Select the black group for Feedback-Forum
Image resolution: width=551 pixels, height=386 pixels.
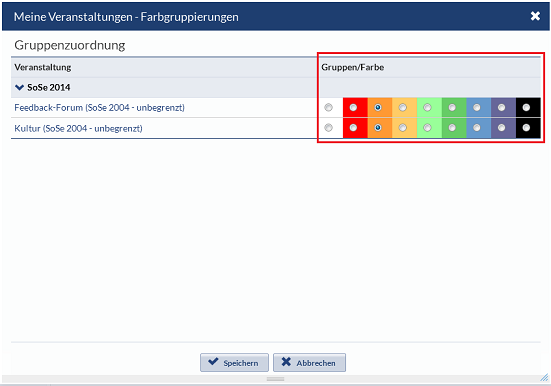point(526,108)
